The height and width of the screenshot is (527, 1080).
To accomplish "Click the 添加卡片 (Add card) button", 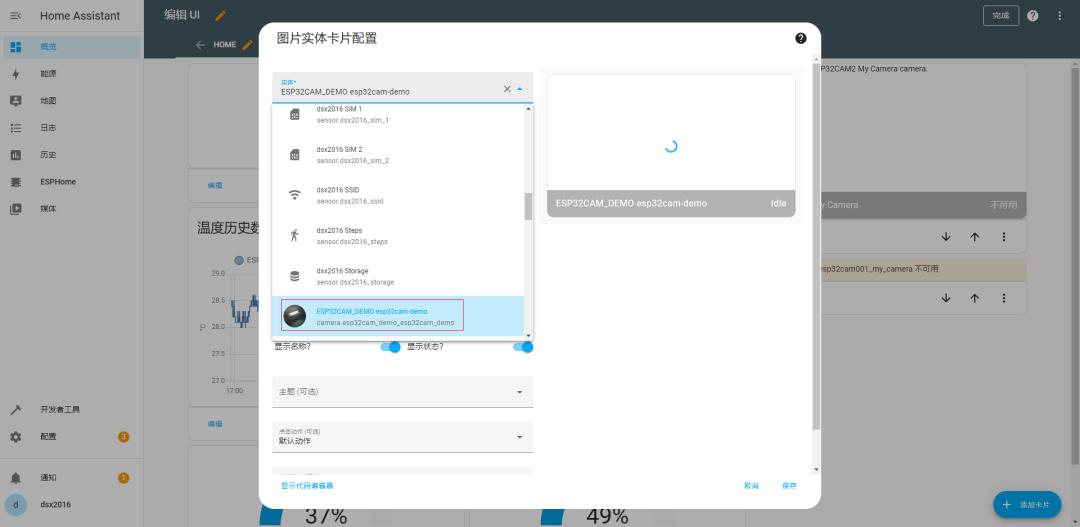I will point(1027,505).
